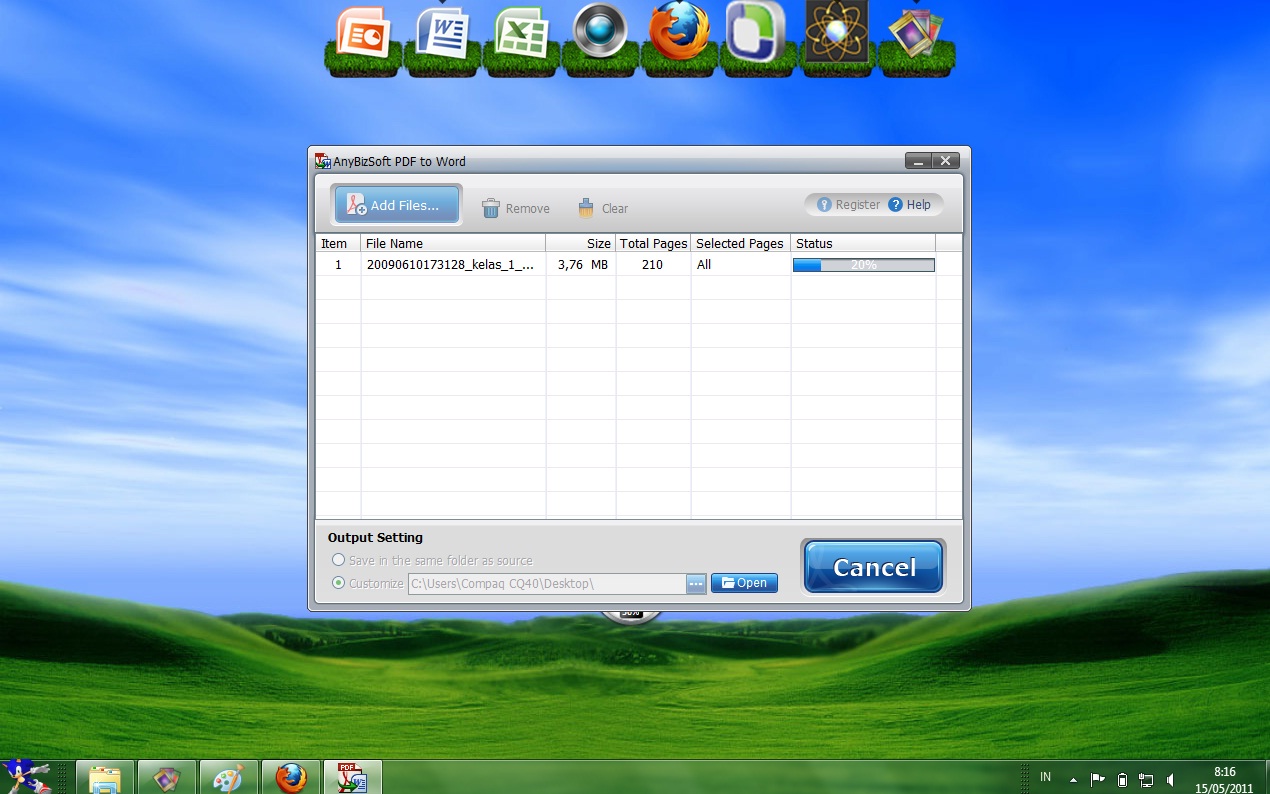This screenshot has width=1270, height=794.
Task: Click the AnyBizSoft title bar app icon
Action: click(323, 161)
